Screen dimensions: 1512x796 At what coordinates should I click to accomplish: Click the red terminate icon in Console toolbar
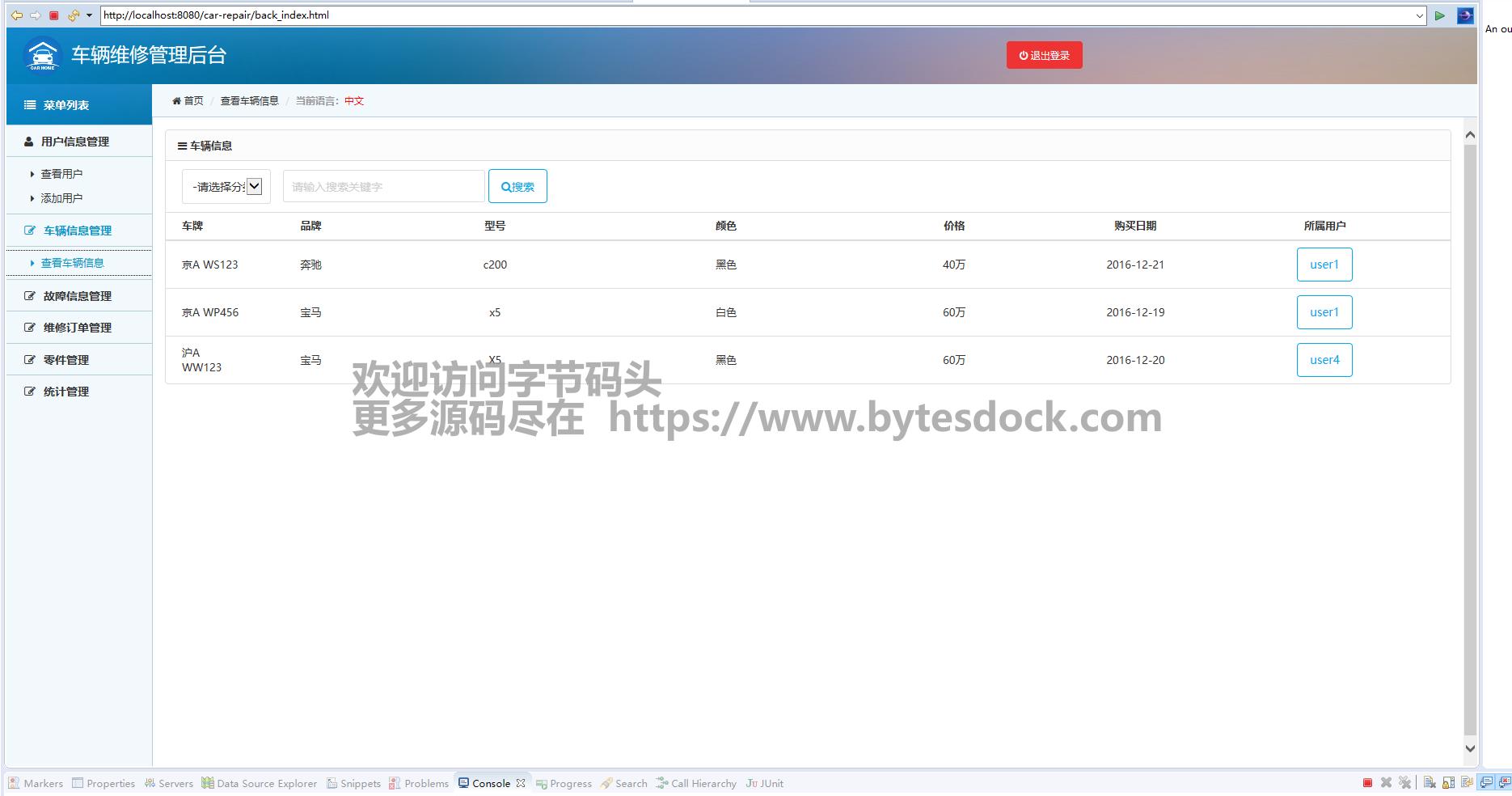coord(1367,783)
